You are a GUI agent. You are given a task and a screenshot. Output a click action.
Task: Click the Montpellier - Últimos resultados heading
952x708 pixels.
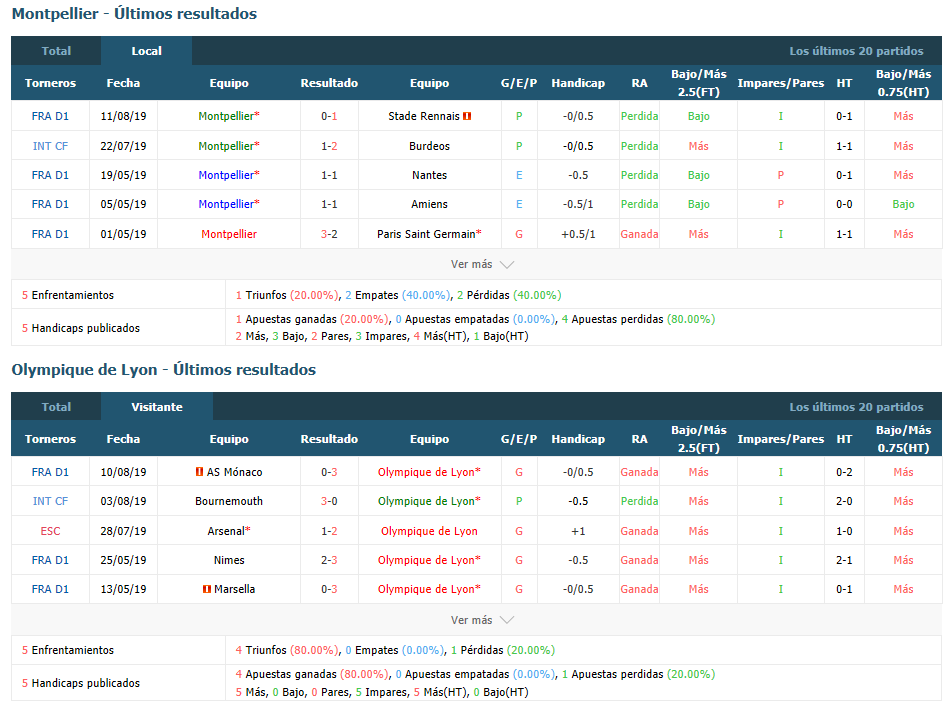(134, 13)
